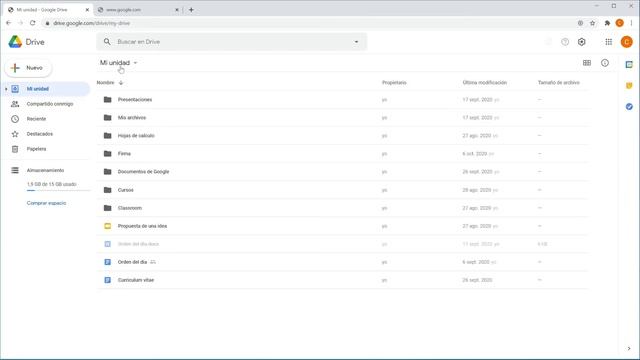Click Curriculum vitae Docs icon
The image size is (640, 360).
[107, 280]
